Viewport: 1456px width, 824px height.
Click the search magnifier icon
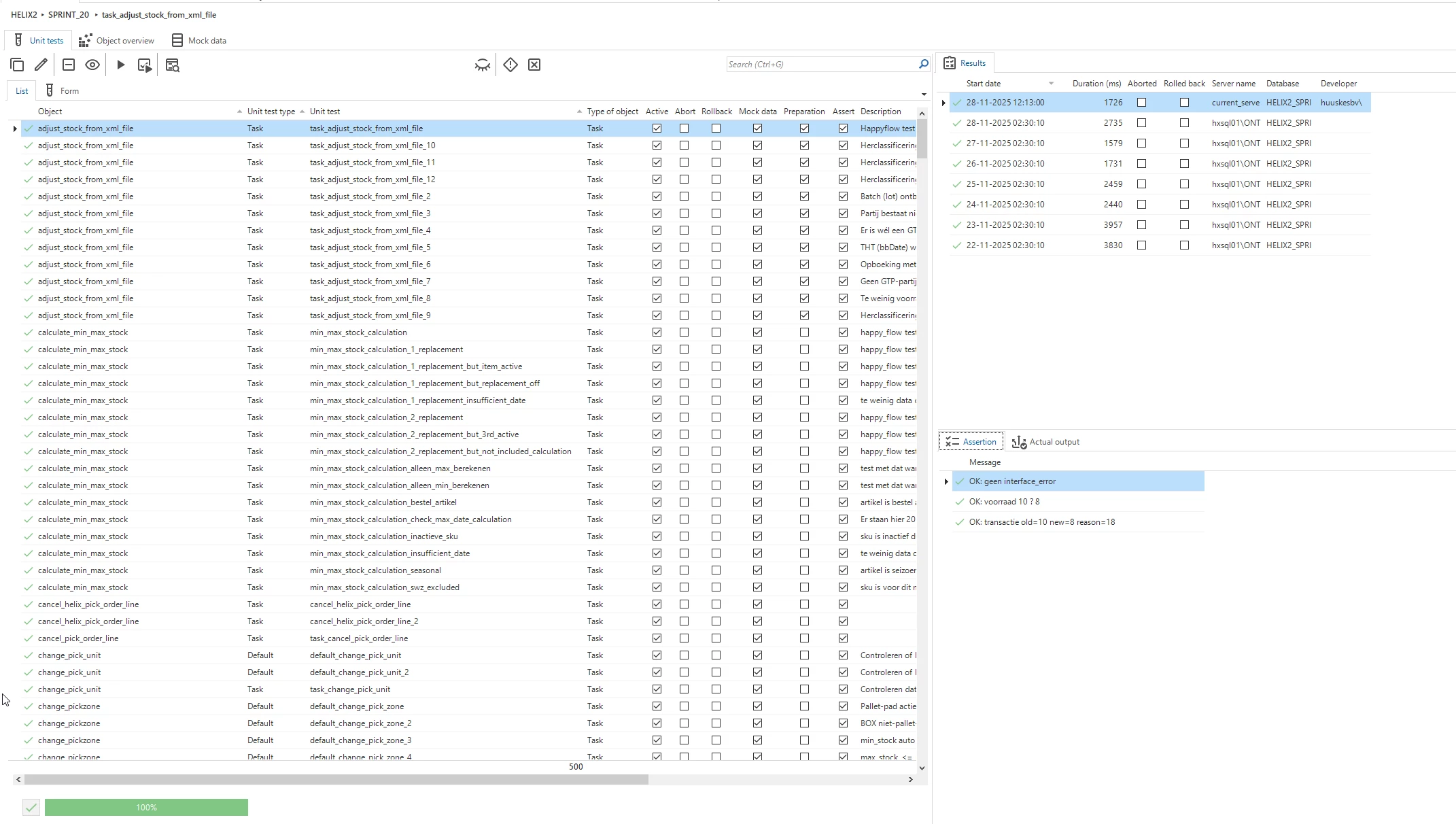click(923, 64)
